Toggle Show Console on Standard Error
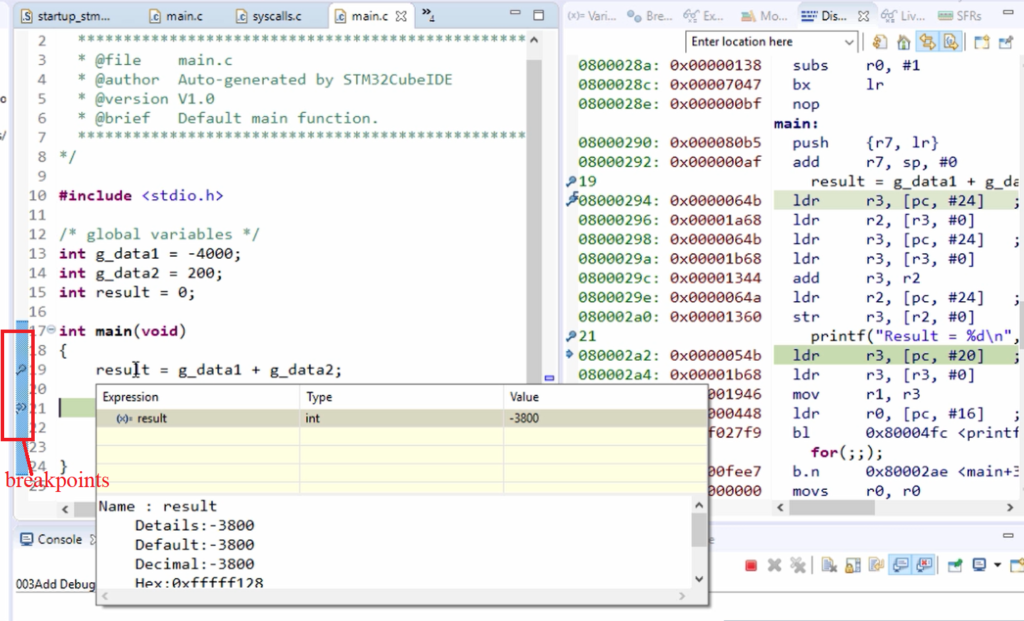 tap(924, 565)
